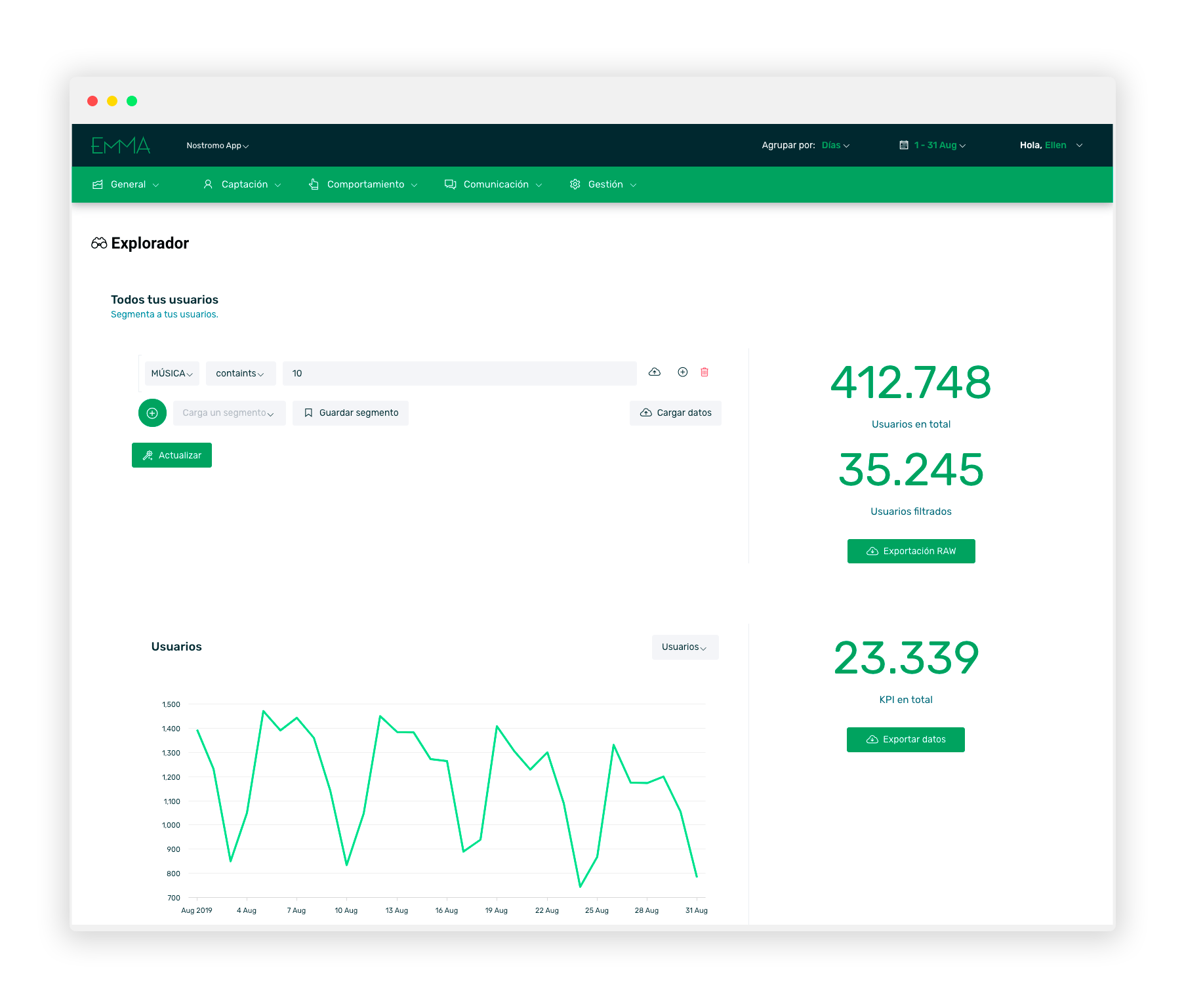The height and width of the screenshot is (1008, 1184).
Task: Click the calendar icon by date range
Action: [904, 145]
